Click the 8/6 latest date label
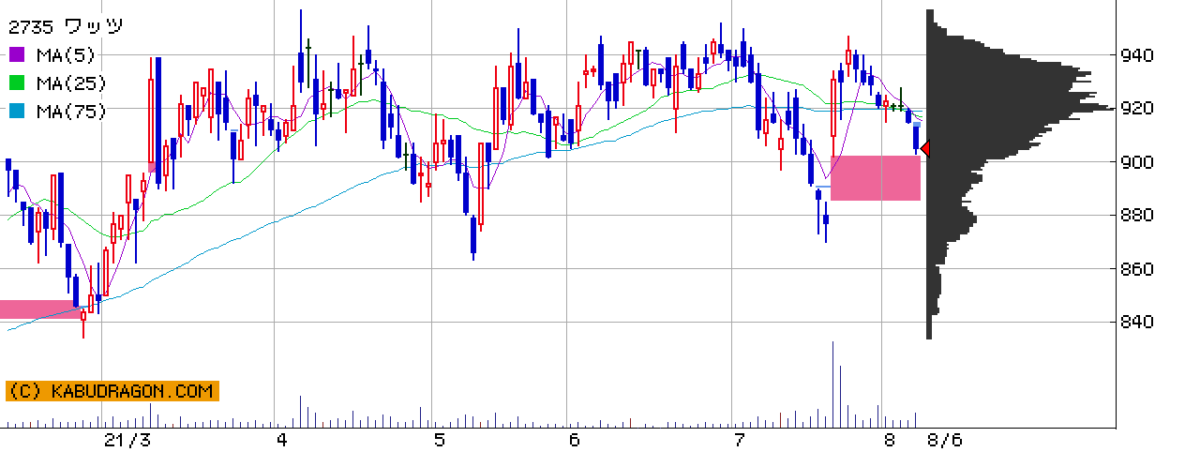Viewport: 1200px width, 452px height. pyautogui.click(x=945, y=439)
